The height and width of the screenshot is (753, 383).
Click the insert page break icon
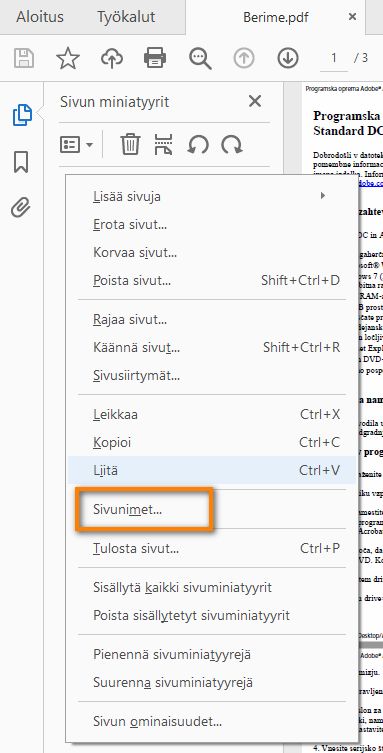click(x=164, y=144)
